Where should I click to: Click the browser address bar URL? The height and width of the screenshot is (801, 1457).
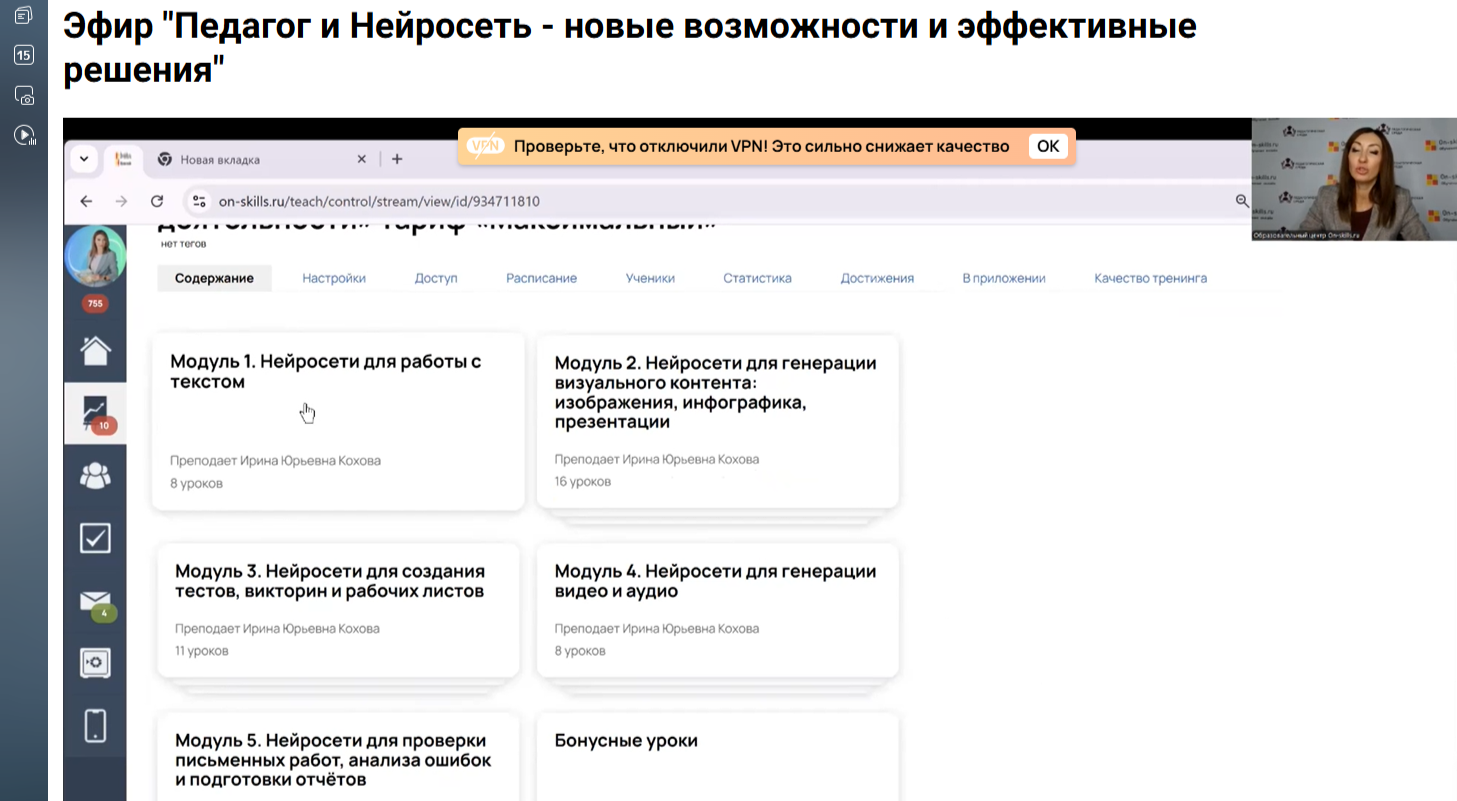380,201
